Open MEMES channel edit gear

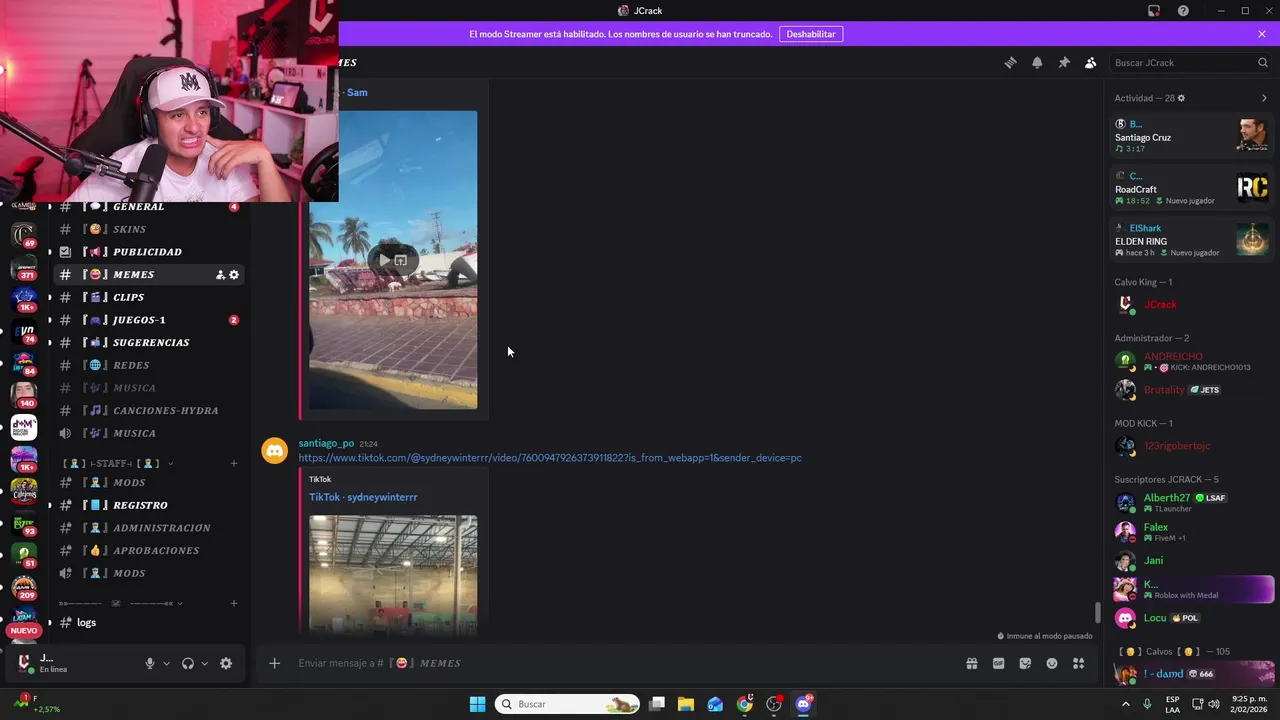(x=234, y=275)
